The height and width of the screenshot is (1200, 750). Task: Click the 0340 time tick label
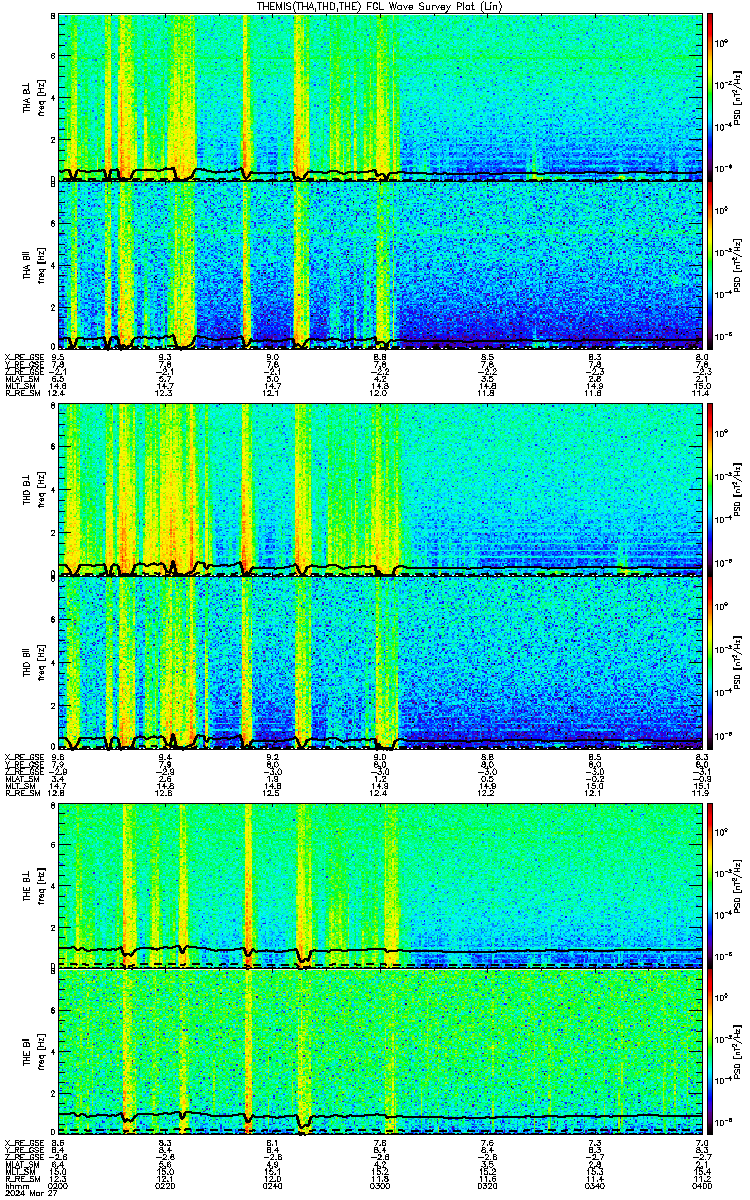(x=595, y=1187)
